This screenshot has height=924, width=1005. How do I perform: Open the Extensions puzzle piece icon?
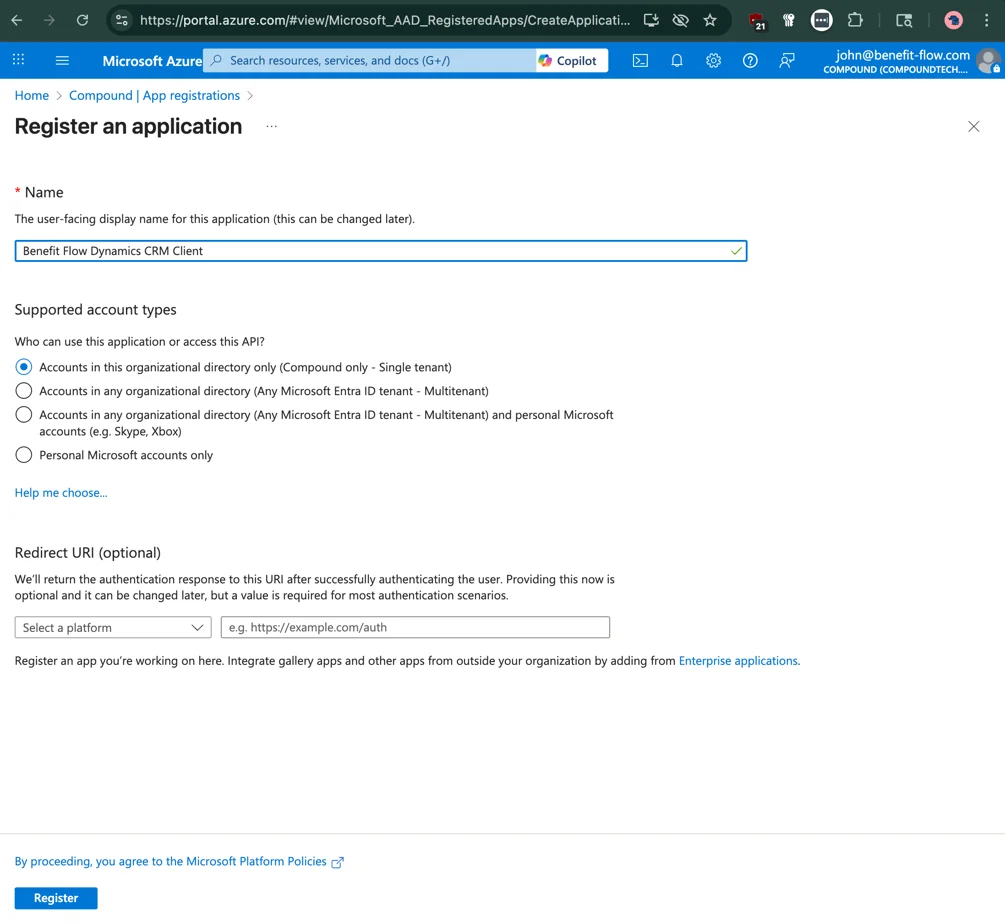(x=855, y=21)
